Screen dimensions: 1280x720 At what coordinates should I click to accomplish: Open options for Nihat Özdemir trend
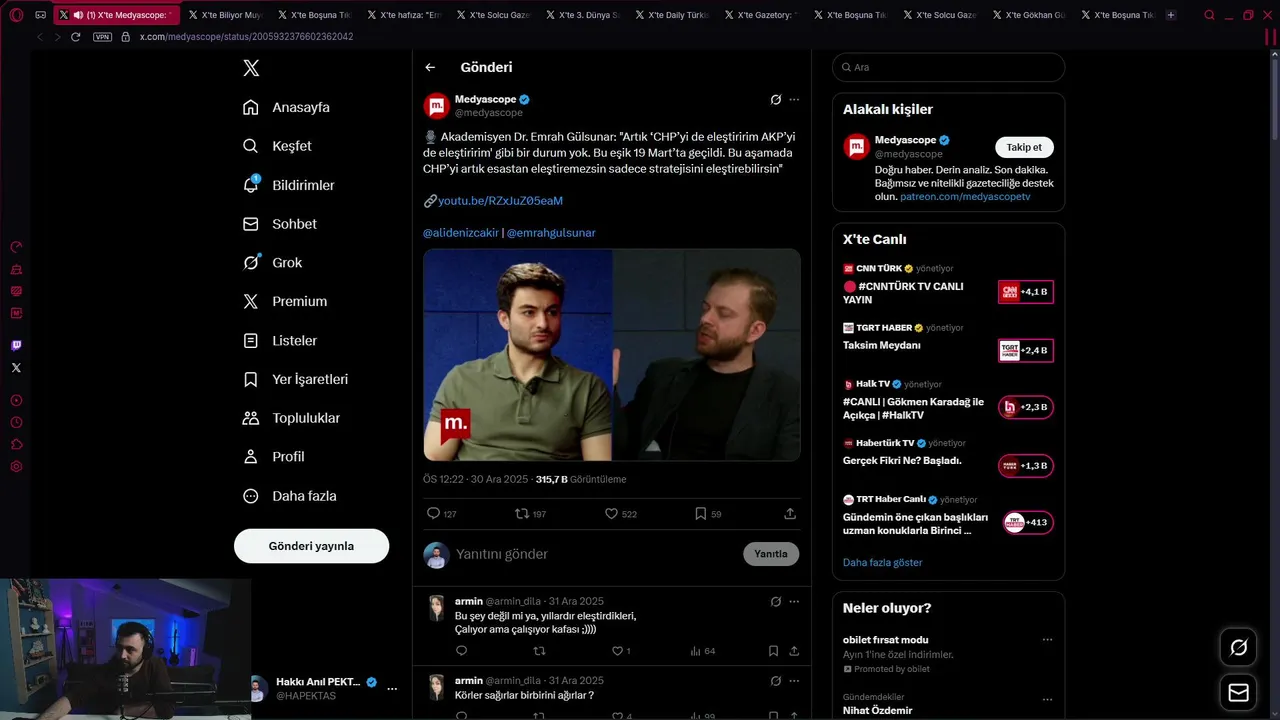(x=1047, y=700)
